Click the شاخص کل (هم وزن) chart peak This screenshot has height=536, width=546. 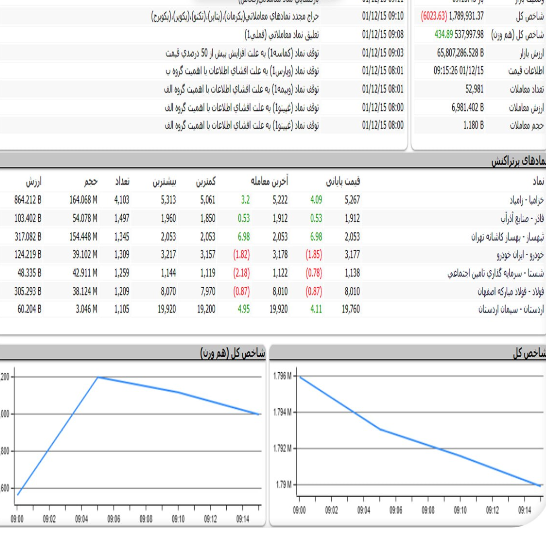98,377
